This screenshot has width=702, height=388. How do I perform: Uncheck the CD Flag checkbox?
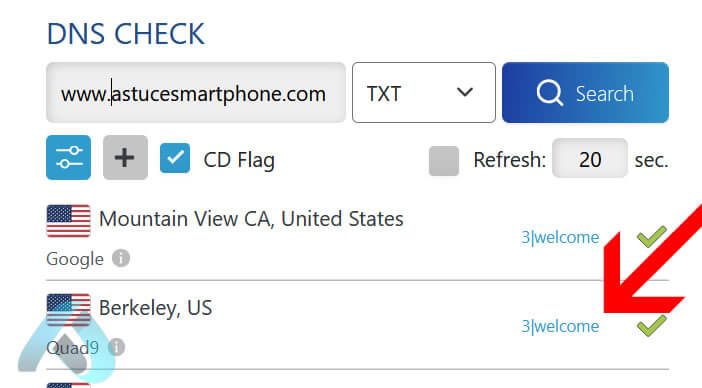[x=175, y=158]
